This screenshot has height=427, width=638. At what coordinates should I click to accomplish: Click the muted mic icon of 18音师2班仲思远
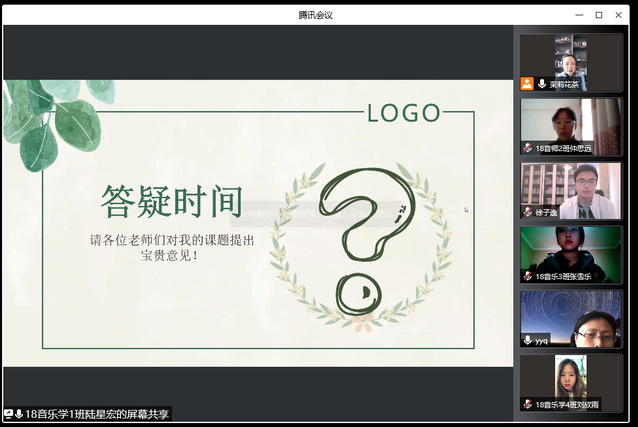[x=527, y=148]
